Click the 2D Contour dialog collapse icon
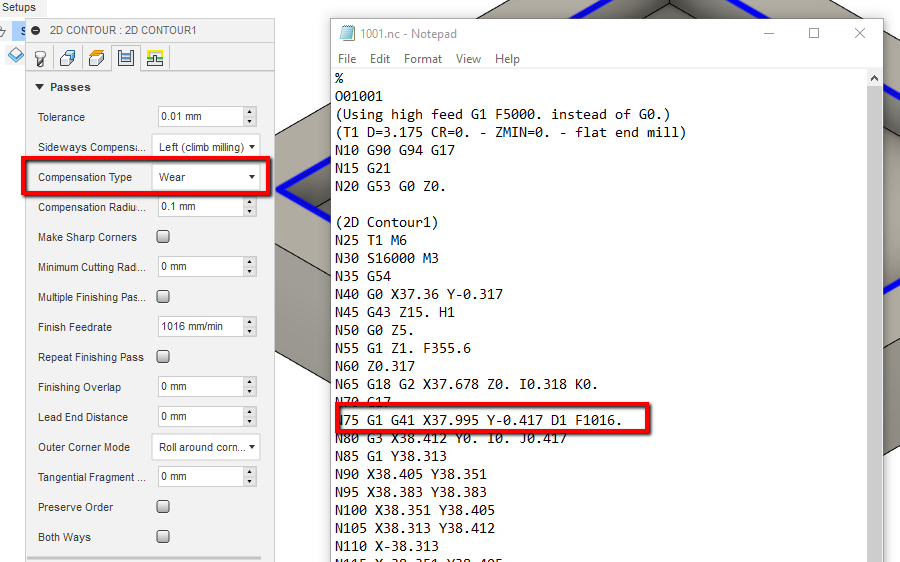 (36, 30)
